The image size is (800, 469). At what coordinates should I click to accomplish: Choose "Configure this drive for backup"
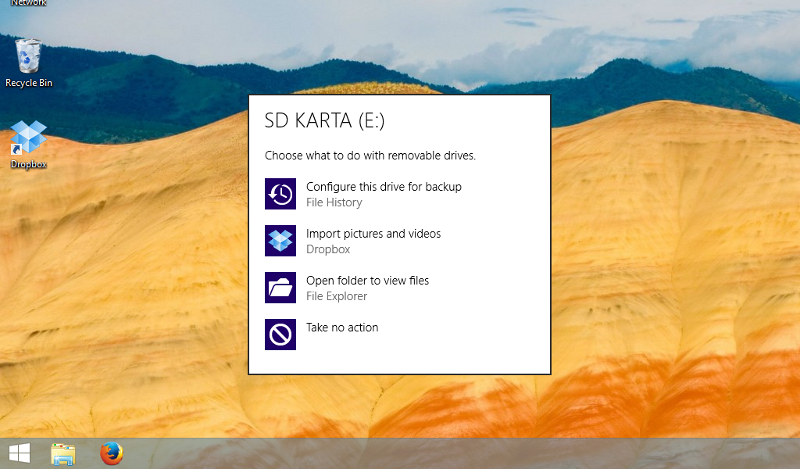[x=383, y=187]
